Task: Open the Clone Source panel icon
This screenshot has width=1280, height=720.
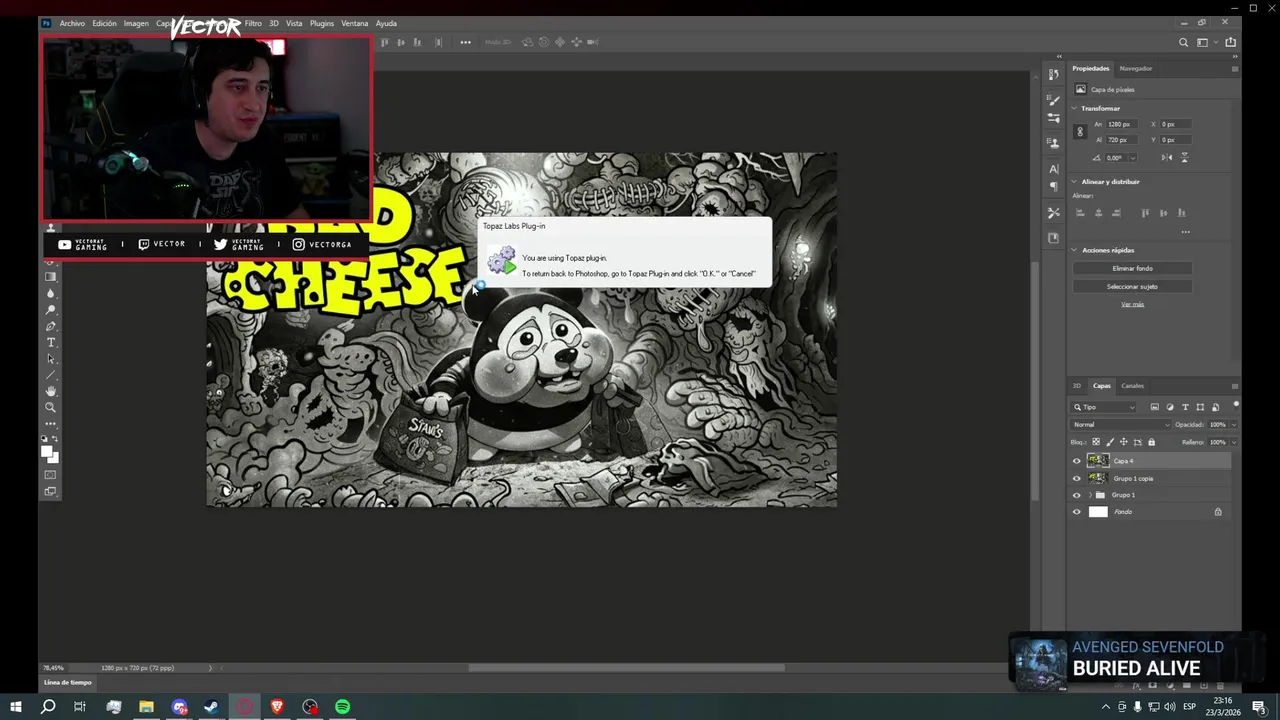Action: click(x=1053, y=143)
